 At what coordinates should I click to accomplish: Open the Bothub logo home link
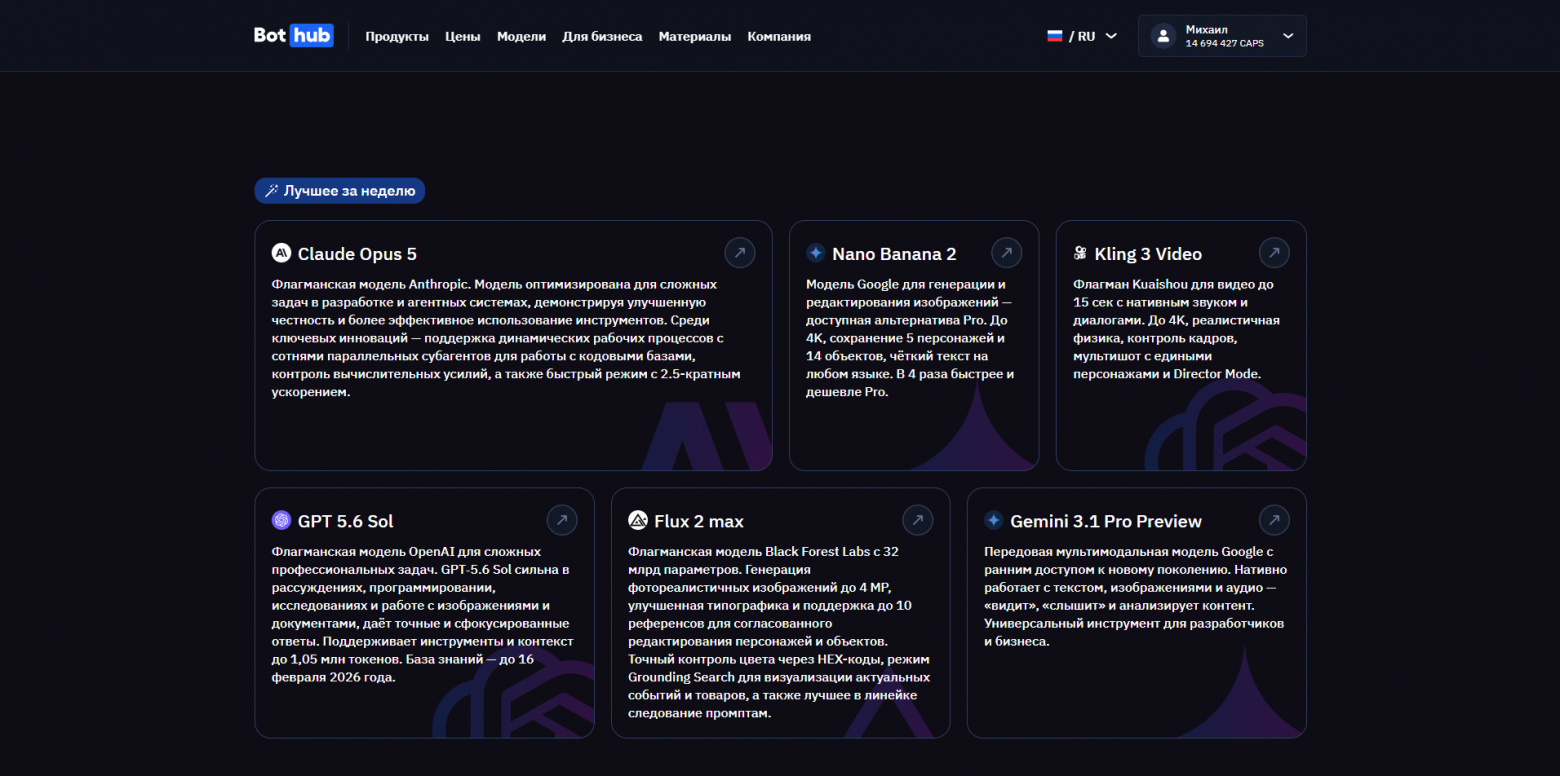(x=293, y=36)
